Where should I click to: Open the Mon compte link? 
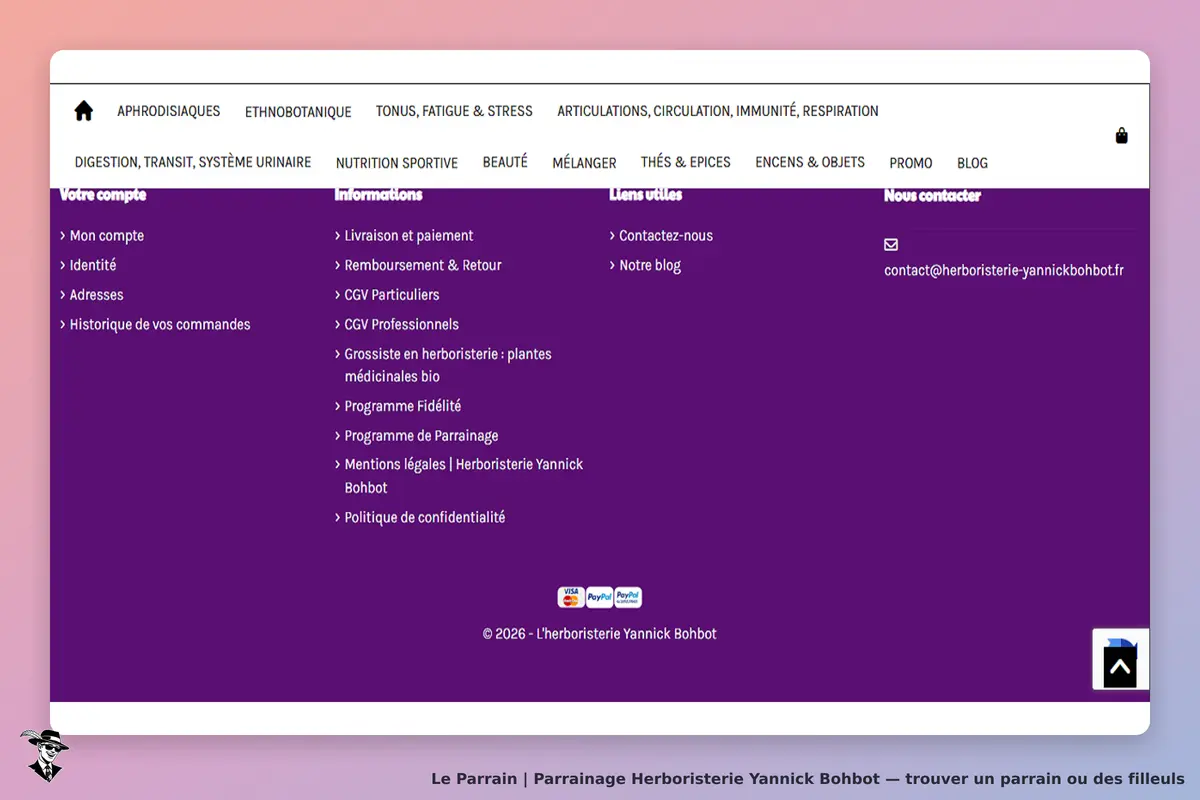pyautogui.click(x=107, y=236)
